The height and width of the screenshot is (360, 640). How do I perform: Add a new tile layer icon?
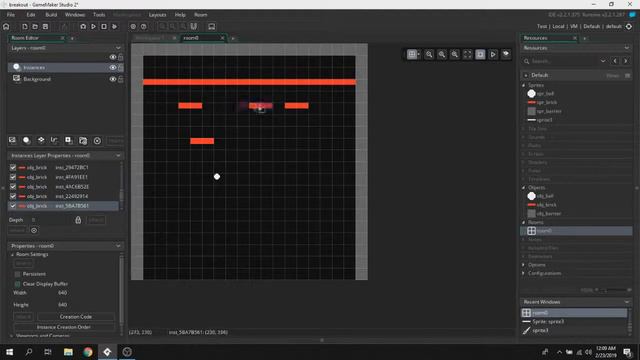coord(41,140)
